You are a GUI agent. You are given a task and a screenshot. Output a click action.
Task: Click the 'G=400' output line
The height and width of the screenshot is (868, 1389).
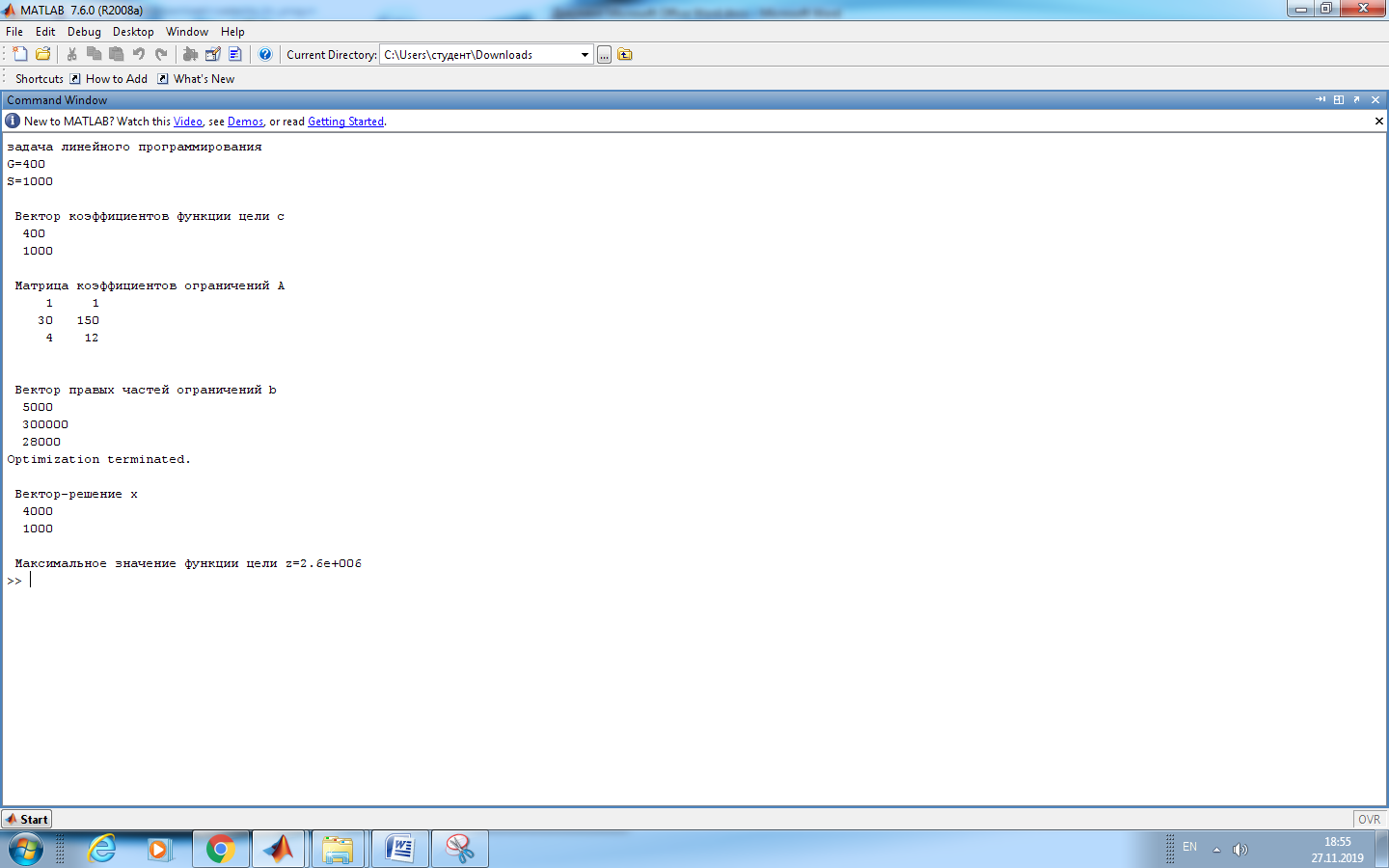(26, 164)
